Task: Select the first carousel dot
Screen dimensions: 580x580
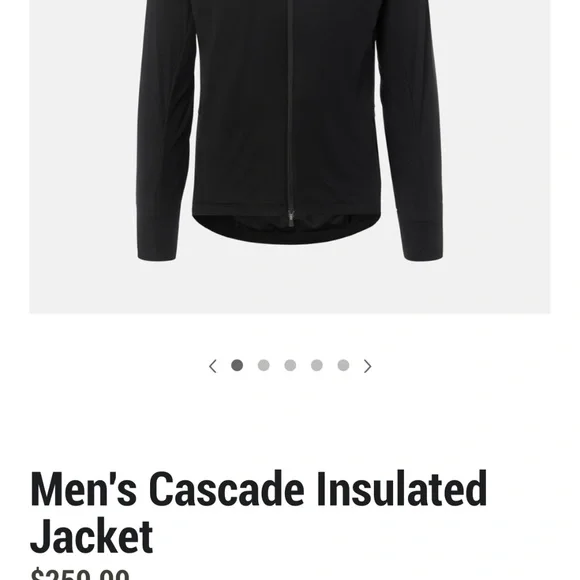Action: pyautogui.click(x=237, y=365)
